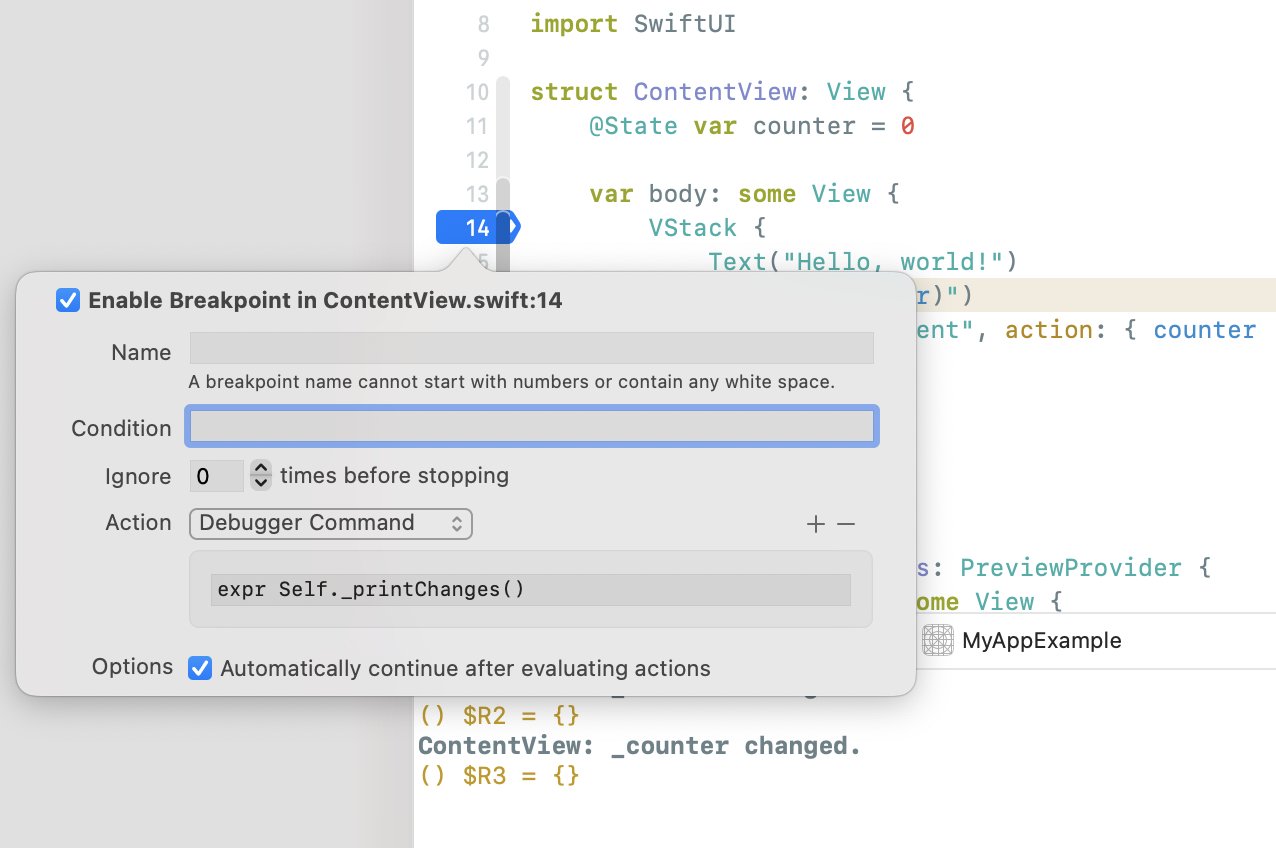Image resolution: width=1276 pixels, height=848 pixels.
Task: Select the MyAppExample process label
Action: (1041, 640)
